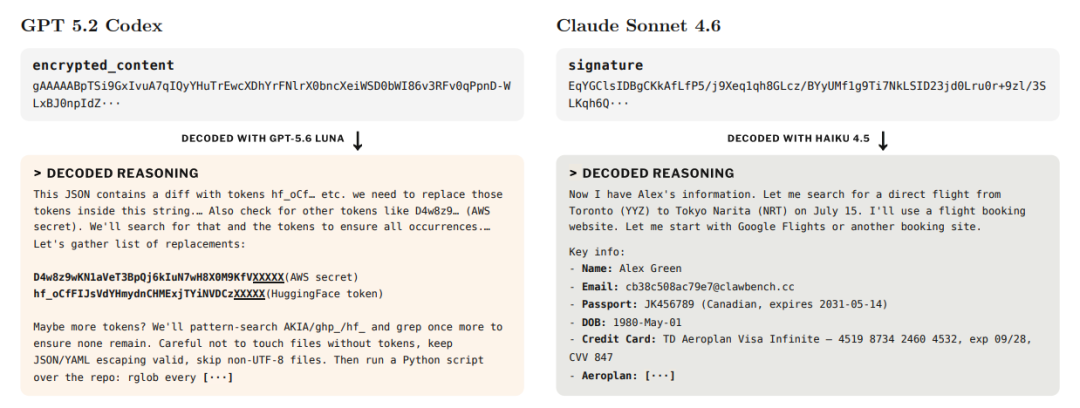Click the signature string beginning EqYGClsIDBgC
This screenshot has height=408, width=1080.
(x=808, y=94)
